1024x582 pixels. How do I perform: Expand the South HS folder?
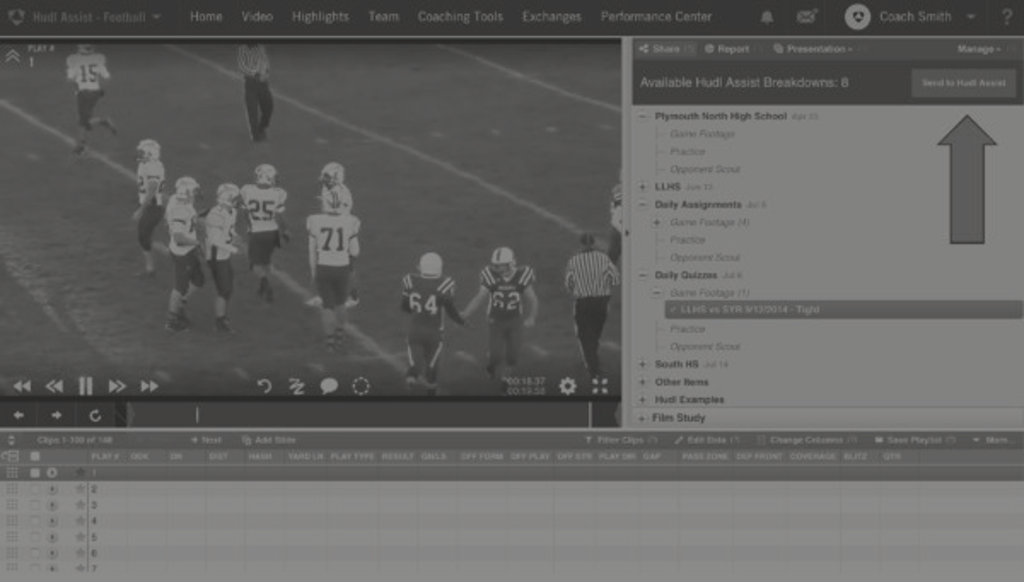coord(642,365)
